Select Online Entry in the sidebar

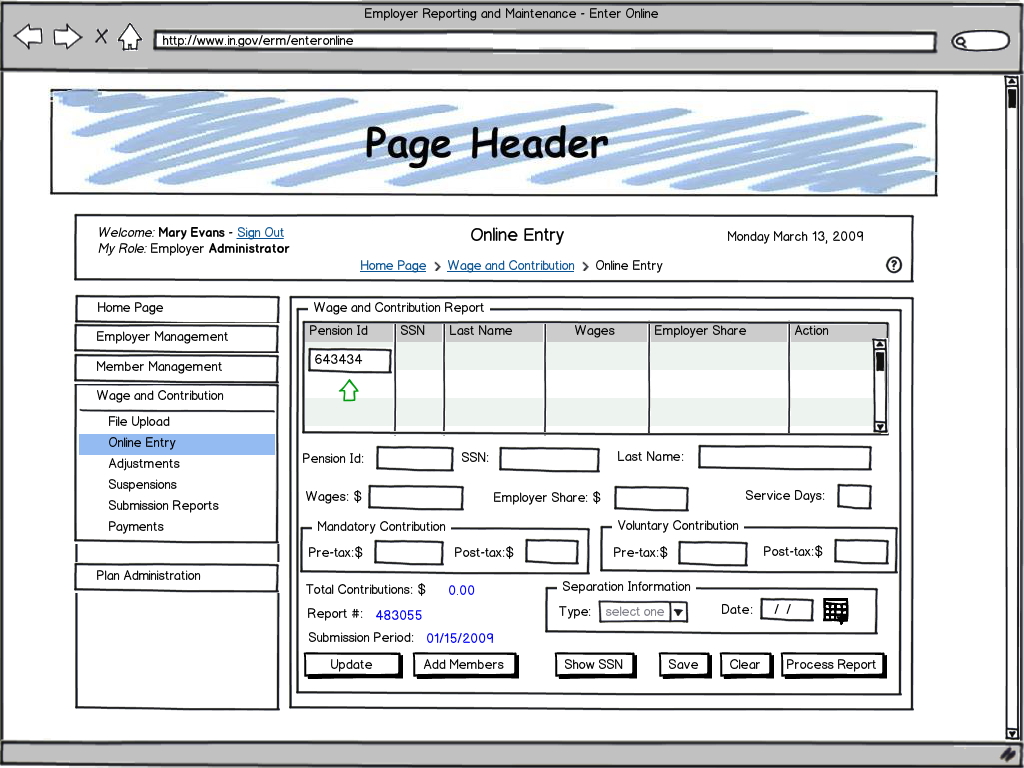[142, 443]
